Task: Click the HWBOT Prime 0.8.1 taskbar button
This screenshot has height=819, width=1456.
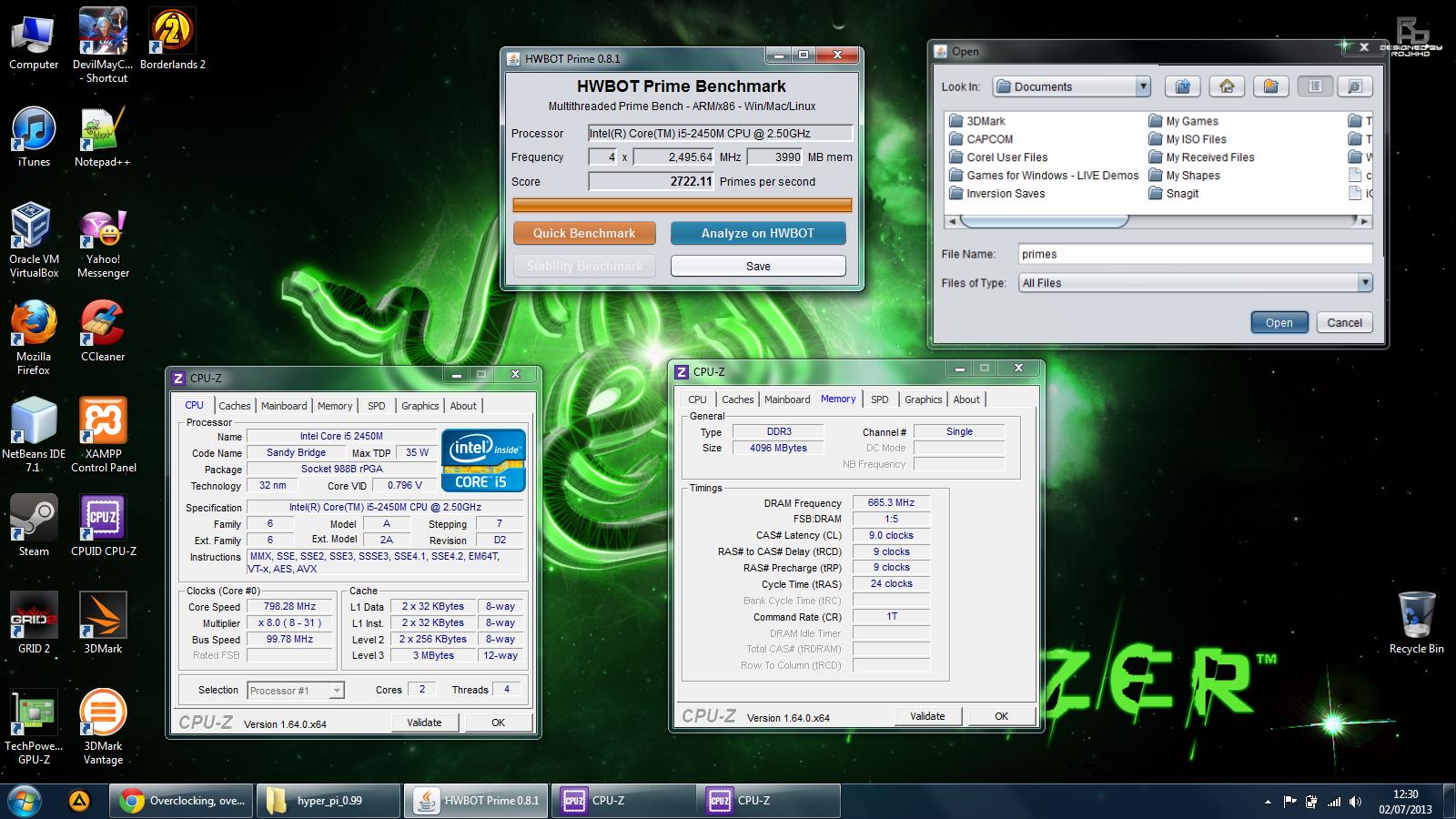Action: [x=475, y=801]
